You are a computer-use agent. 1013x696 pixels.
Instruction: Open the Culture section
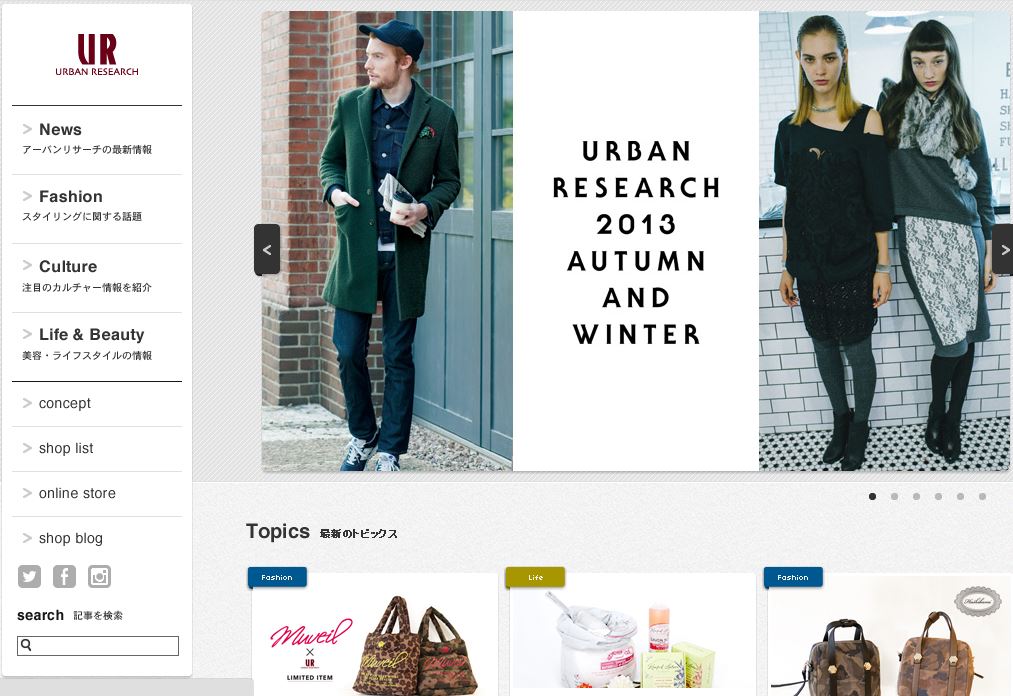(x=97, y=277)
